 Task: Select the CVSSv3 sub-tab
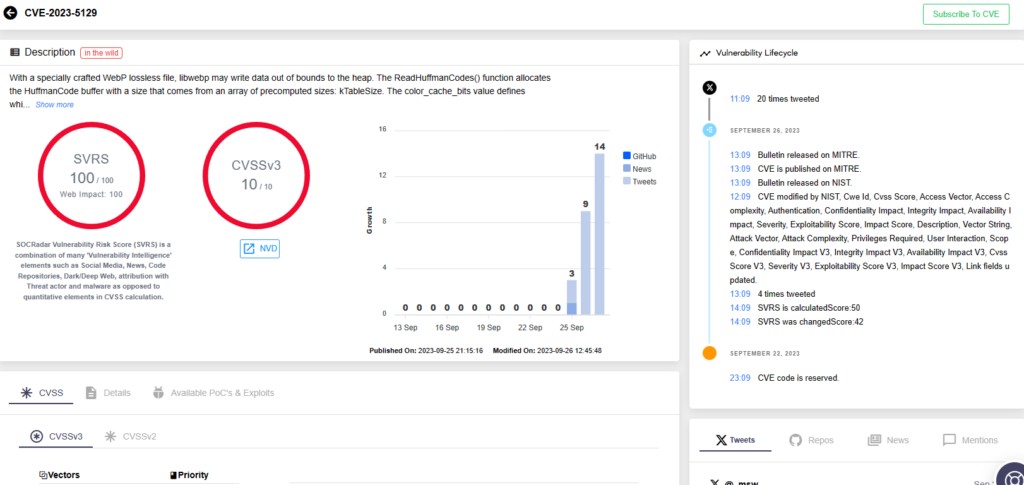pos(57,436)
